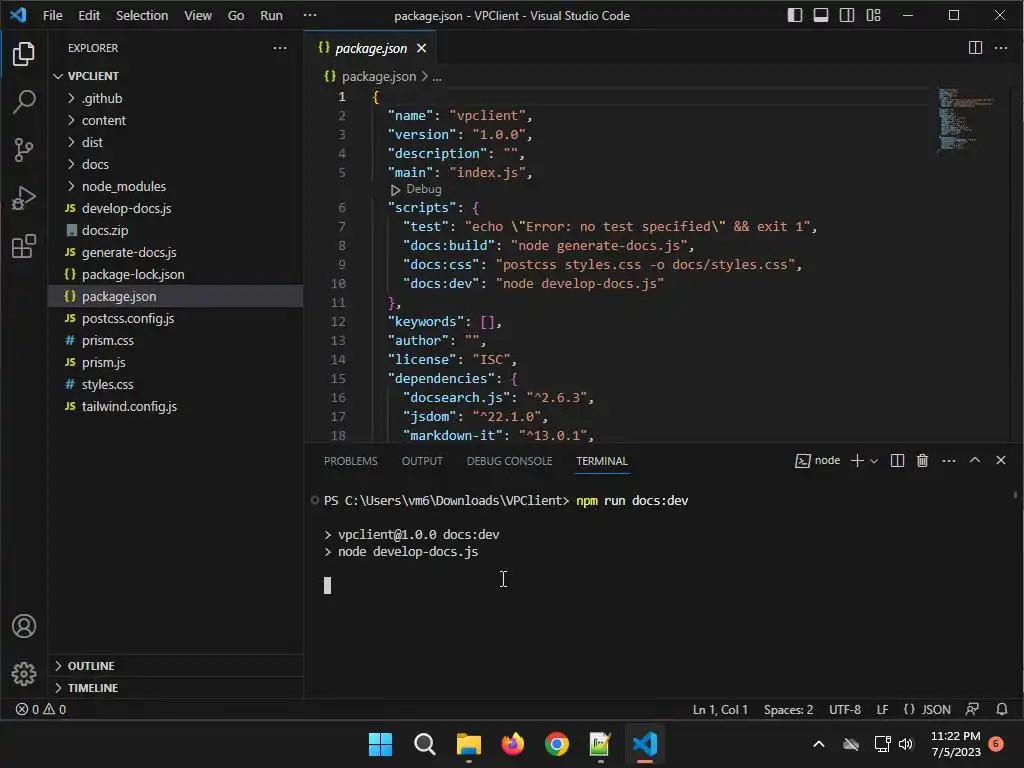This screenshot has height=768, width=1024.
Task: Expand the node_modules folder
Action: tap(176, 186)
